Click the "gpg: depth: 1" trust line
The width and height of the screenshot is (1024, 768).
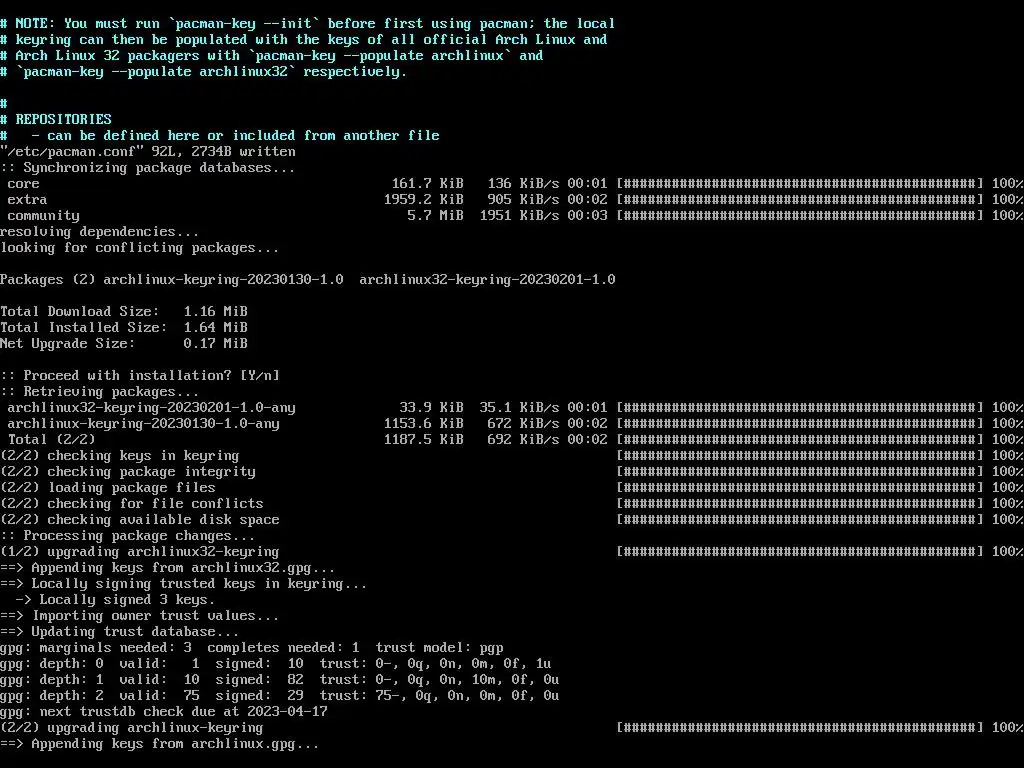[280, 680]
